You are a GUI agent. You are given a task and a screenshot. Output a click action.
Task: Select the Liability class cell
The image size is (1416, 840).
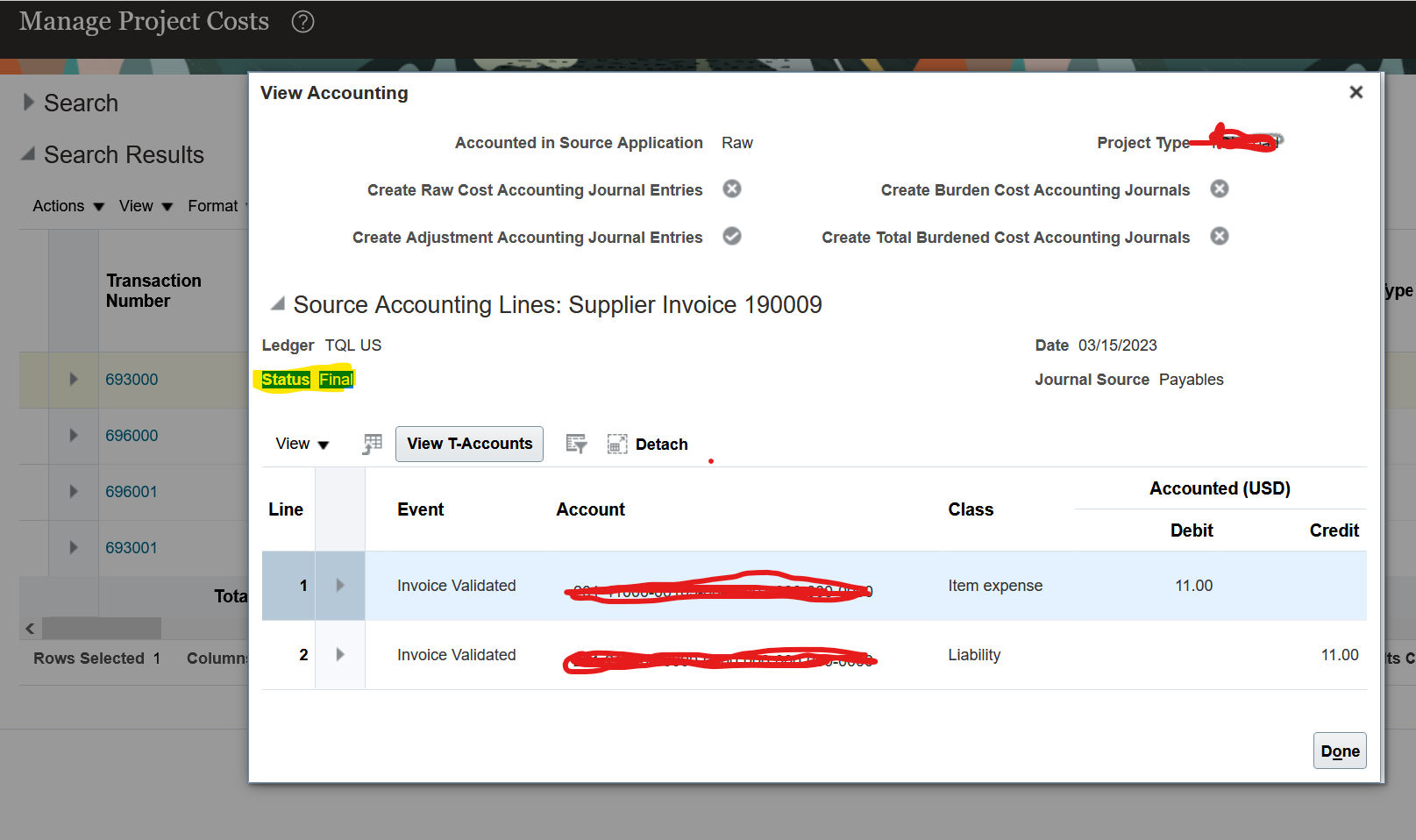[x=974, y=655]
